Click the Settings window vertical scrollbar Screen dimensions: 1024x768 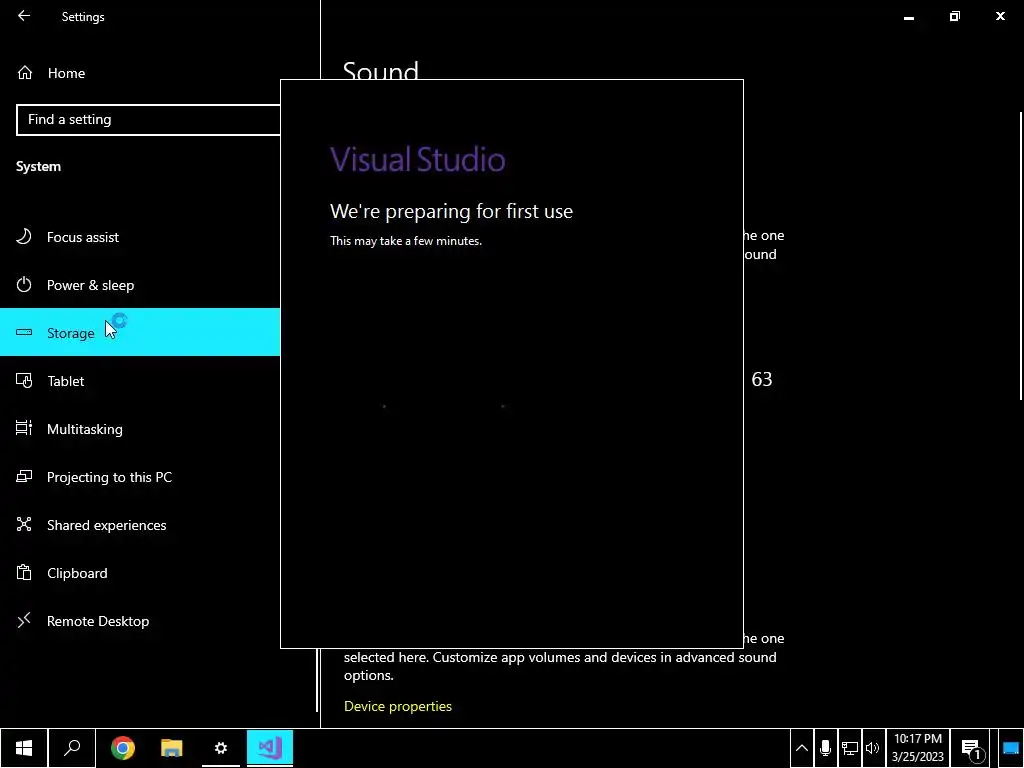click(1021, 256)
